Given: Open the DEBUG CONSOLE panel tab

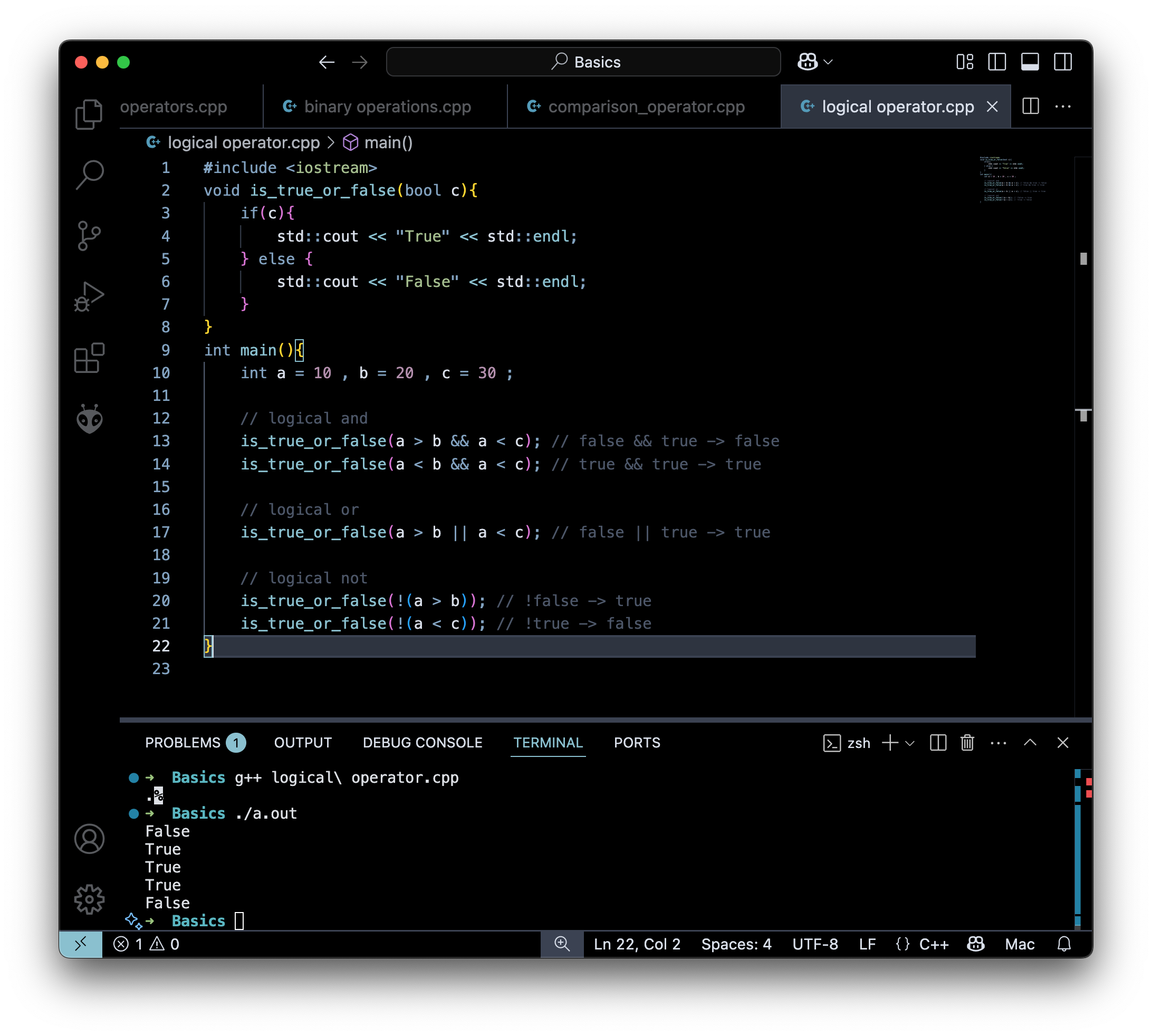Looking at the screenshot, I should 422,743.
